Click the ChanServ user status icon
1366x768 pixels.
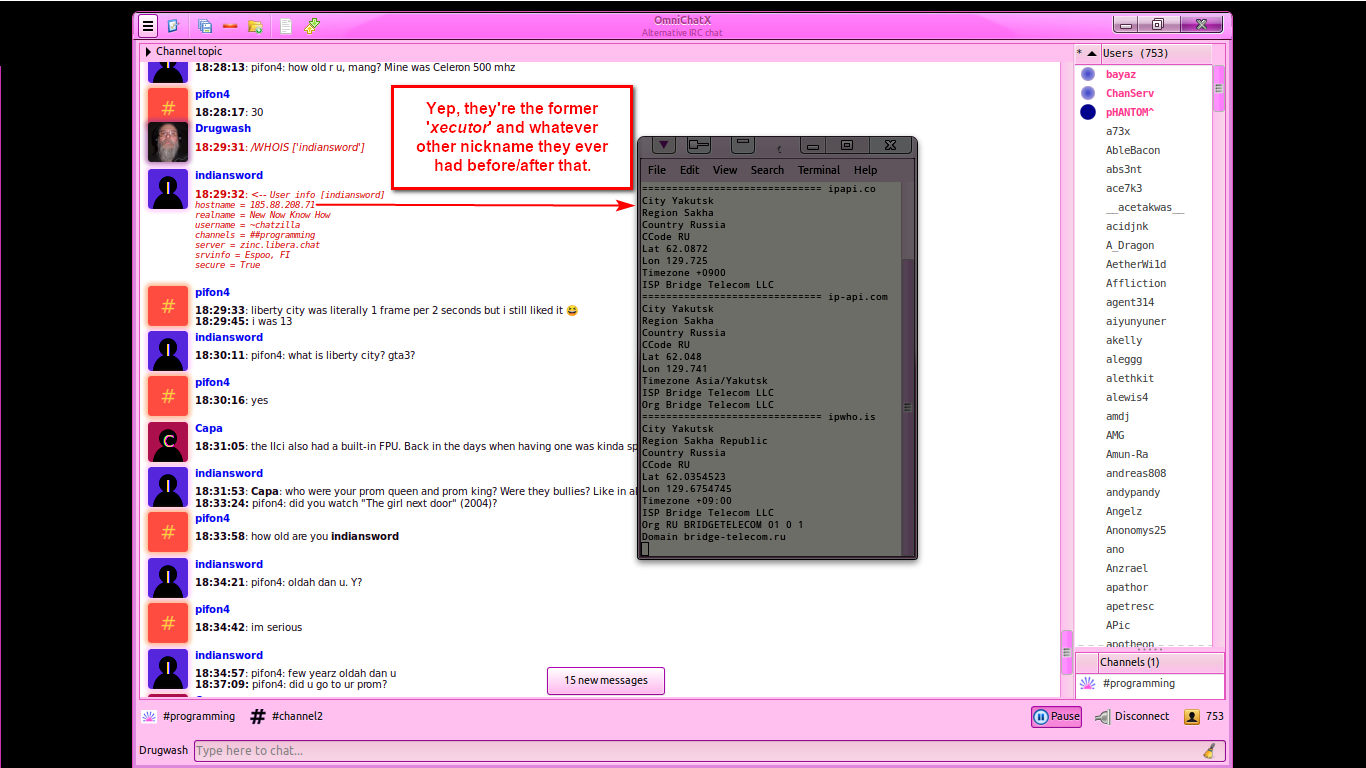click(x=1088, y=93)
